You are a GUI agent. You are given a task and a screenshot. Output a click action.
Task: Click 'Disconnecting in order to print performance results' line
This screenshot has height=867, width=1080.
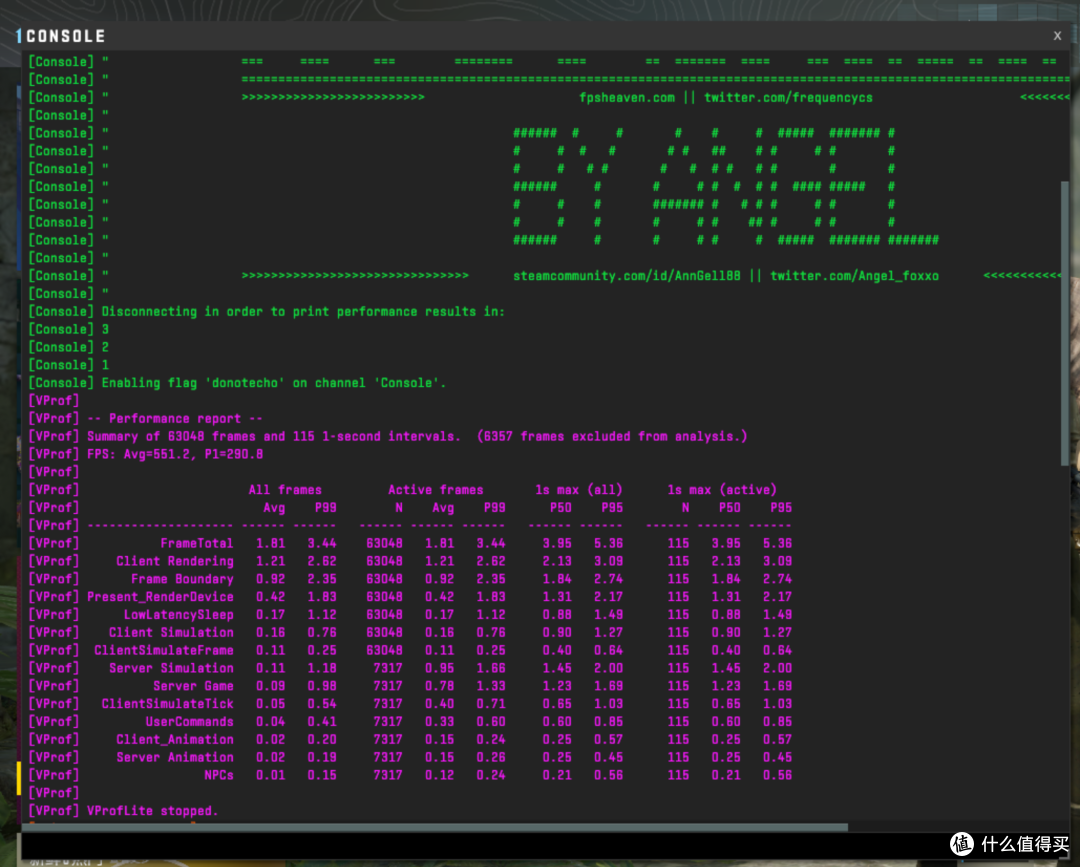pyautogui.click(x=303, y=311)
